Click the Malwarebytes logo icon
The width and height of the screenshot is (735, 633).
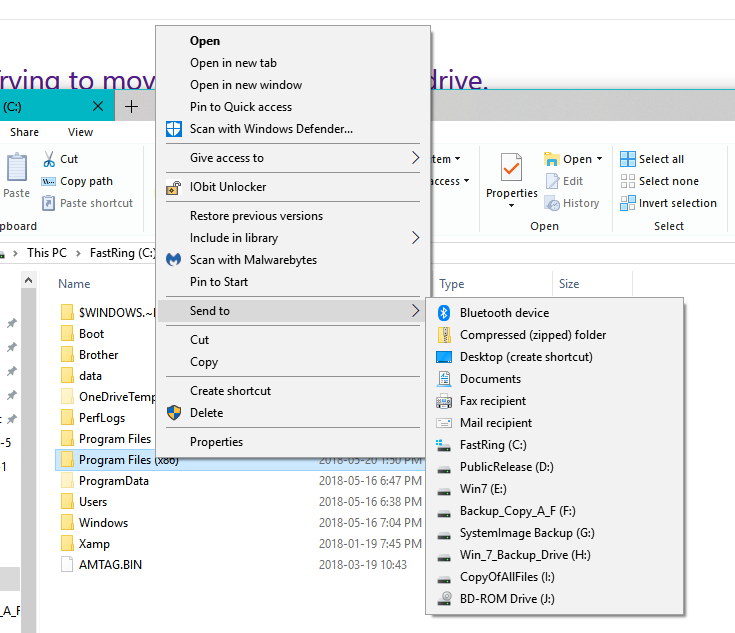pyautogui.click(x=174, y=259)
